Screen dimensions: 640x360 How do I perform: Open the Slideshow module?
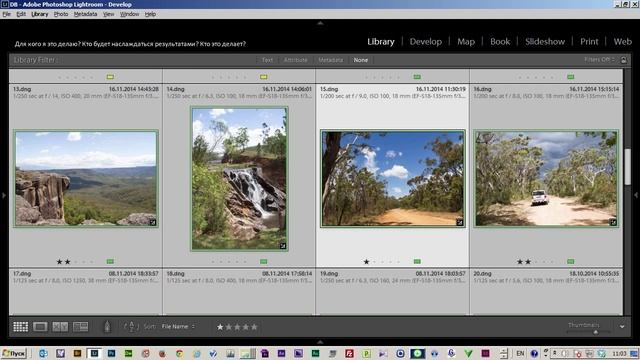[545, 42]
